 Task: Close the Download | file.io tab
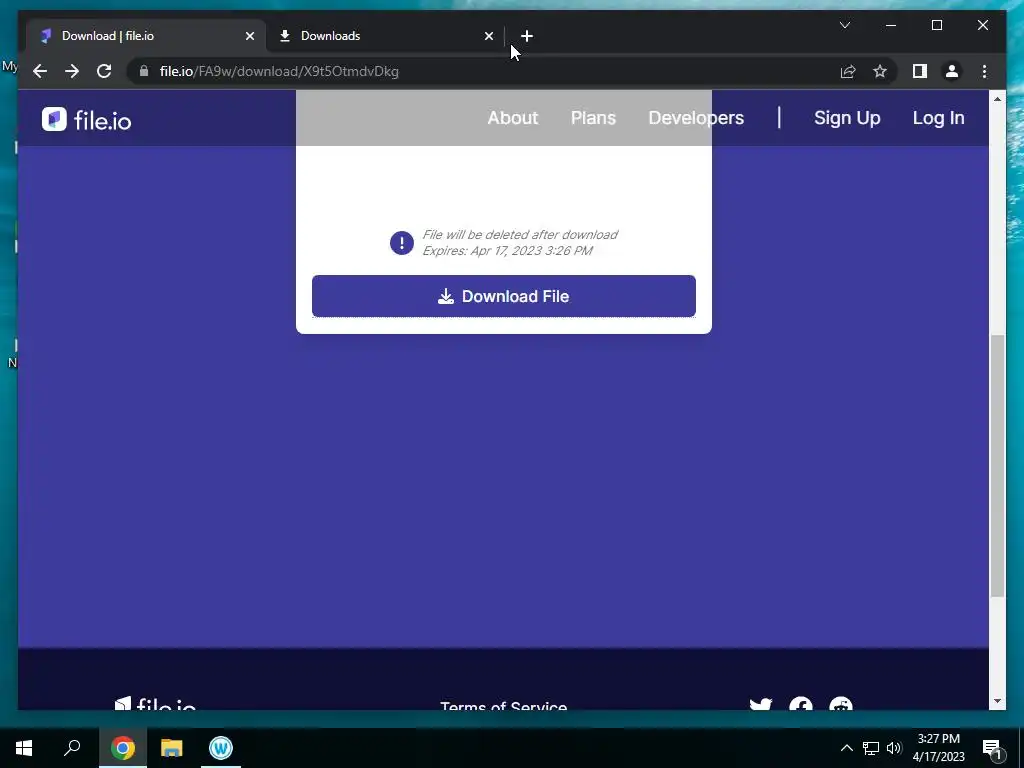tap(249, 36)
